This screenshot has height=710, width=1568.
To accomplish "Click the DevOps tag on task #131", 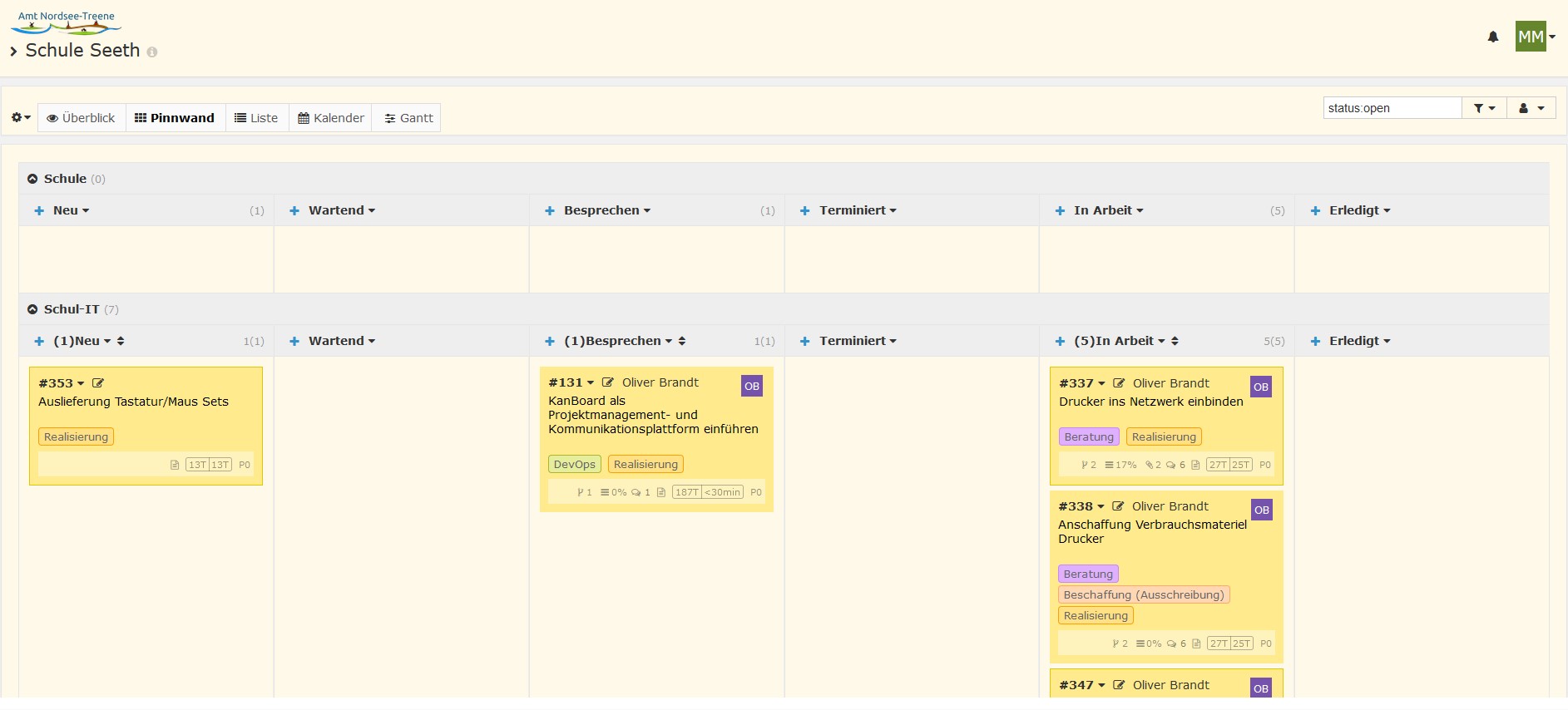I will 574,465.
